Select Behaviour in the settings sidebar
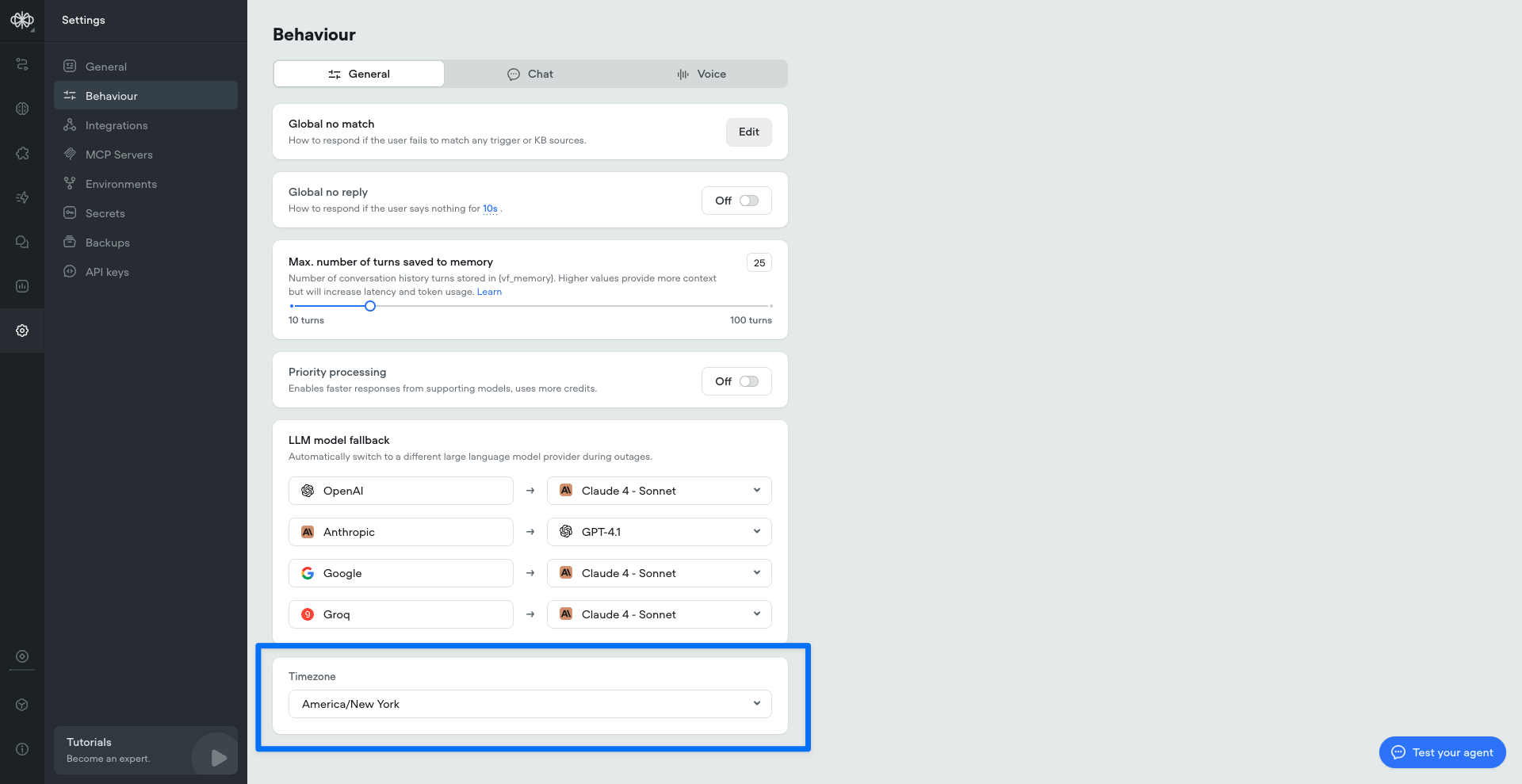The image size is (1522, 784). point(146,96)
